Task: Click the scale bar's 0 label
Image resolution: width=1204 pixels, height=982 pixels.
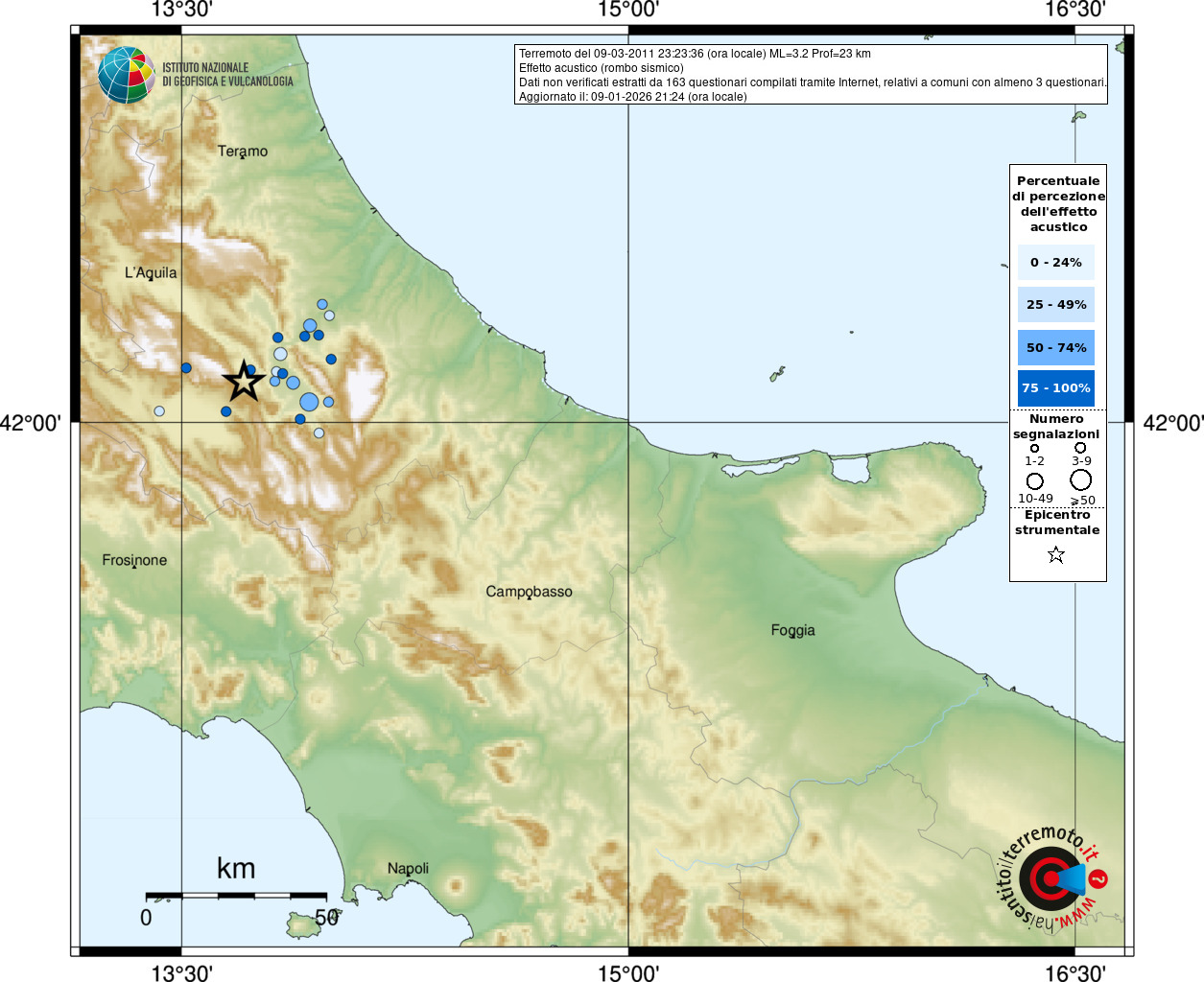Action: pyautogui.click(x=146, y=918)
